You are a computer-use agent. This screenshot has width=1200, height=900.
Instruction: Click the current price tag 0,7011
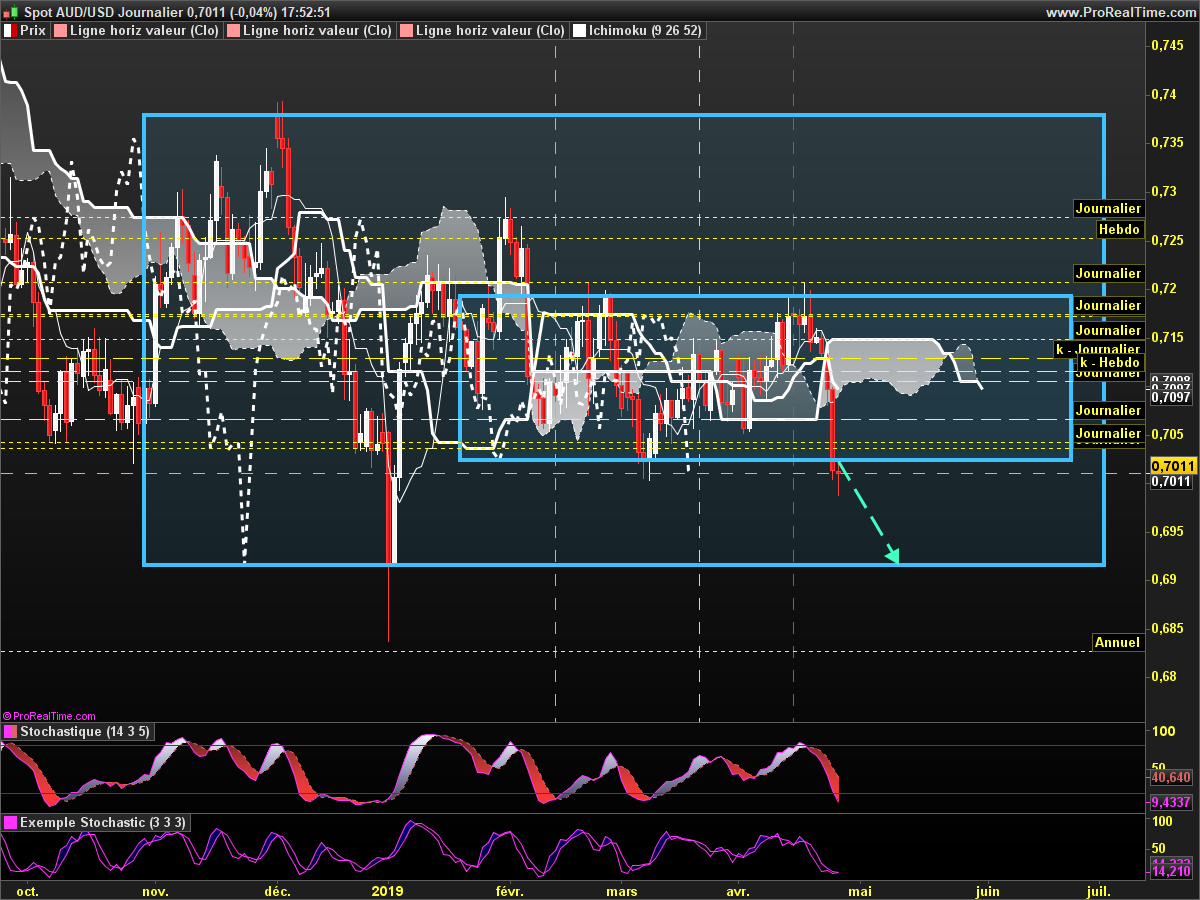click(x=1170, y=465)
